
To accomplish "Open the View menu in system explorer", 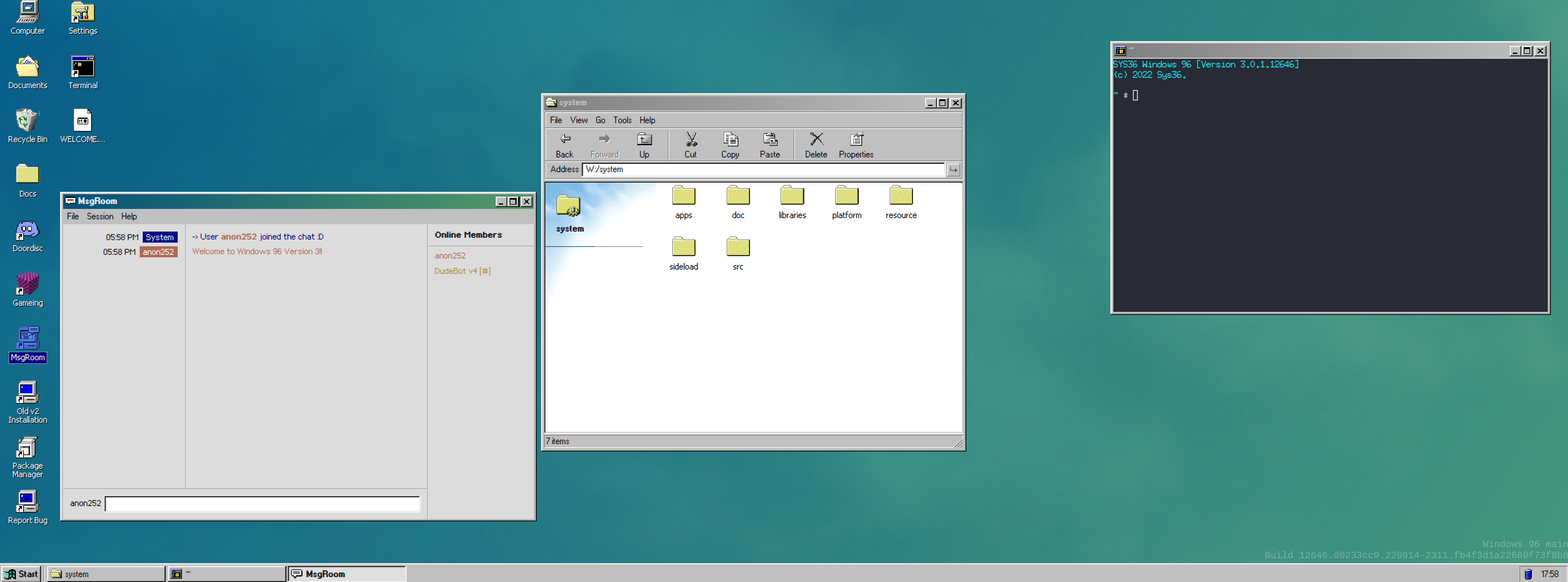I will point(578,120).
